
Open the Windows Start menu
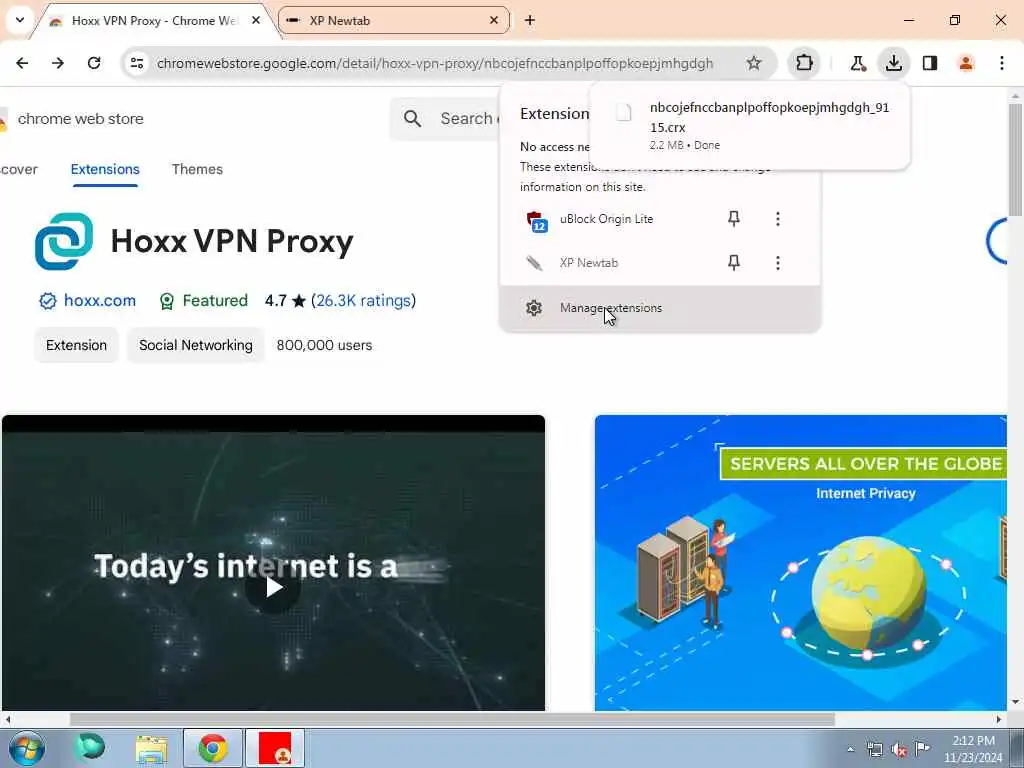click(27, 748)
